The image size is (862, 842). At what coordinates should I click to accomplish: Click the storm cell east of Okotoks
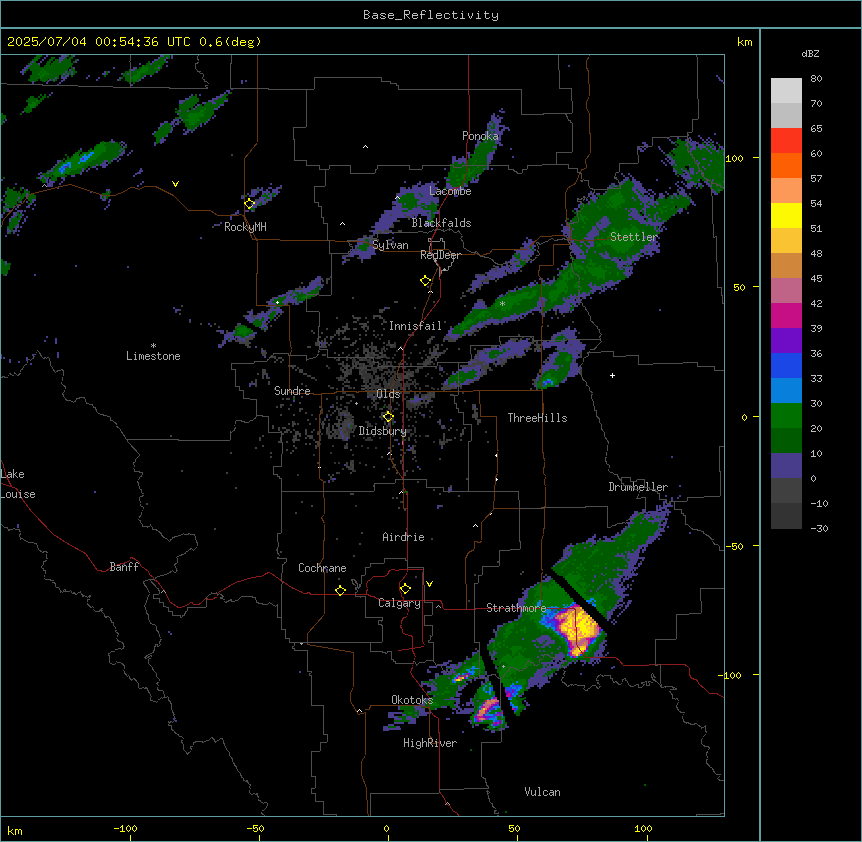tap(488, 709)
